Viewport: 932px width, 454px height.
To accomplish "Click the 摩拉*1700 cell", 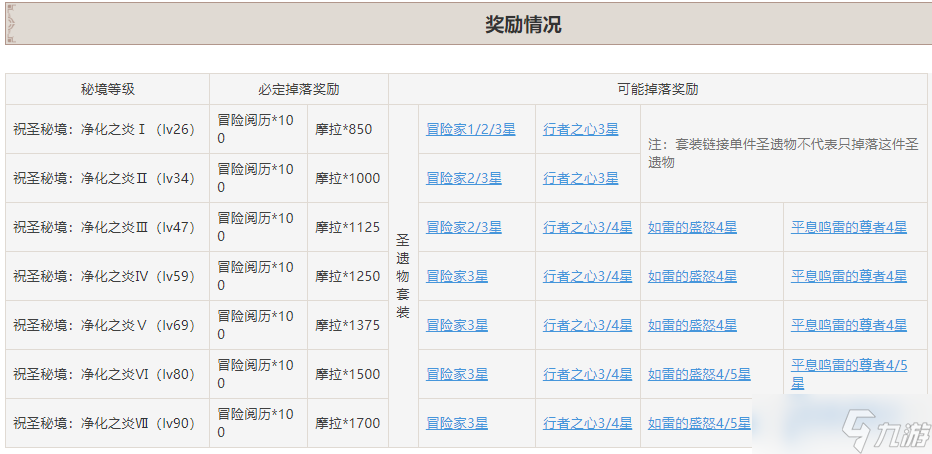I will point(348,424).
